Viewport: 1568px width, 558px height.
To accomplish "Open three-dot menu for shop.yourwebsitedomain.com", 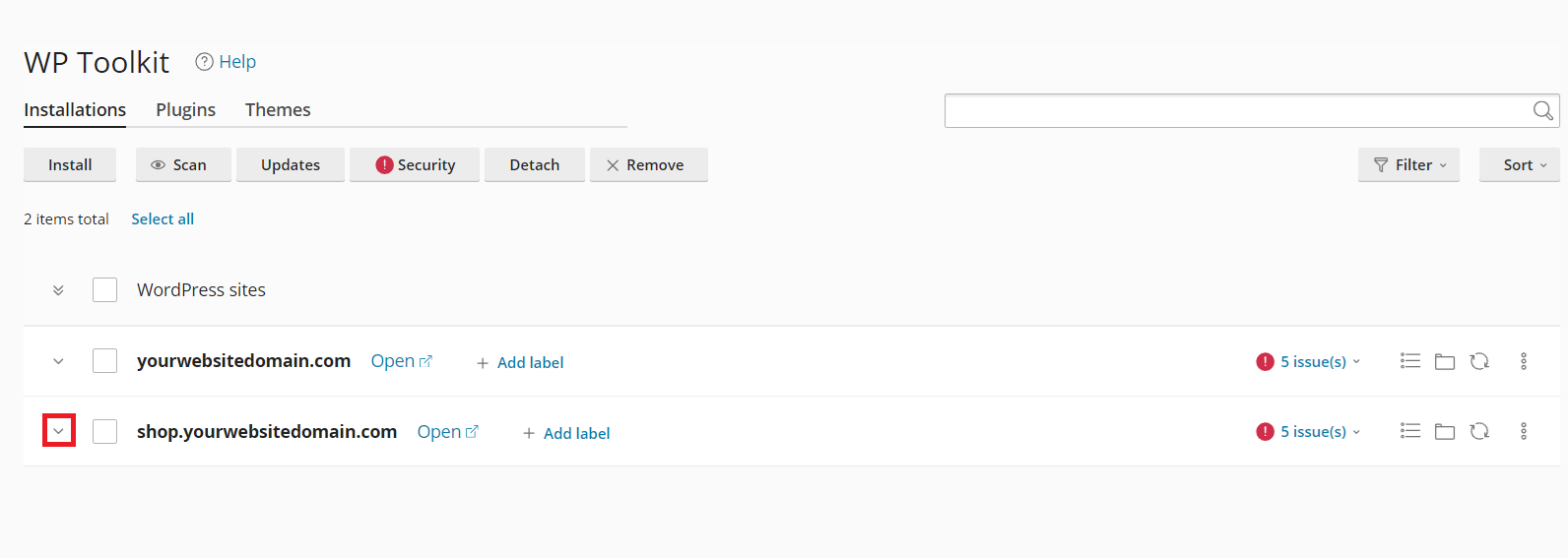I will click(x=1523, y=431).
